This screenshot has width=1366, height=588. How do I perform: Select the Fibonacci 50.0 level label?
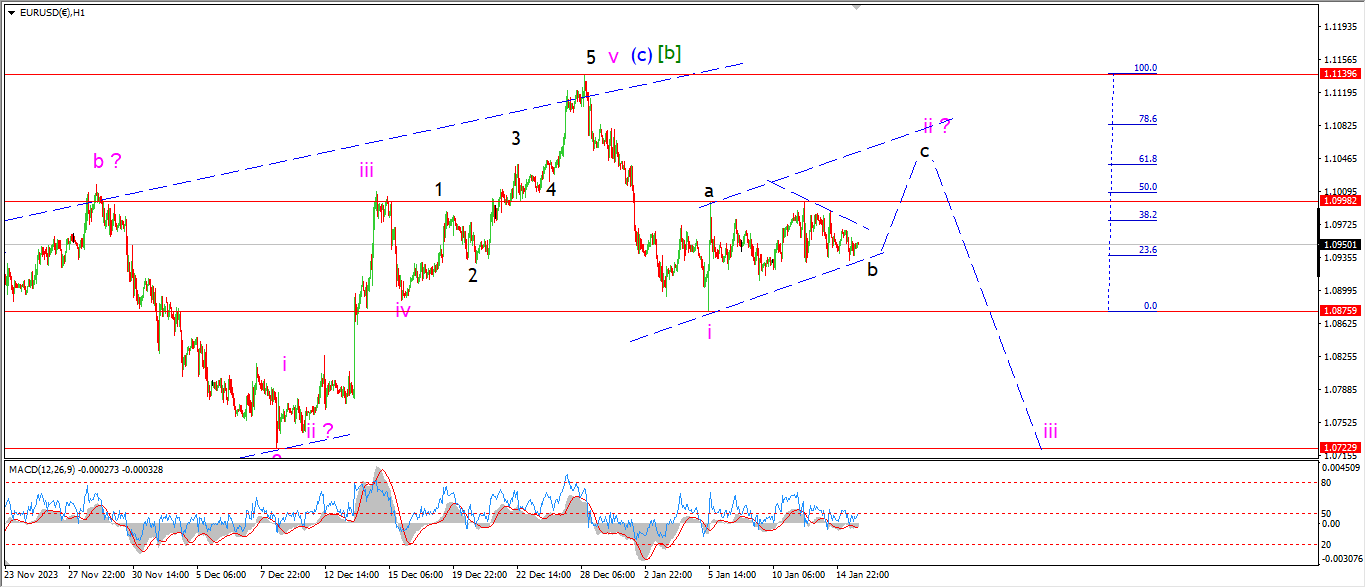[x=1148, y=187]
